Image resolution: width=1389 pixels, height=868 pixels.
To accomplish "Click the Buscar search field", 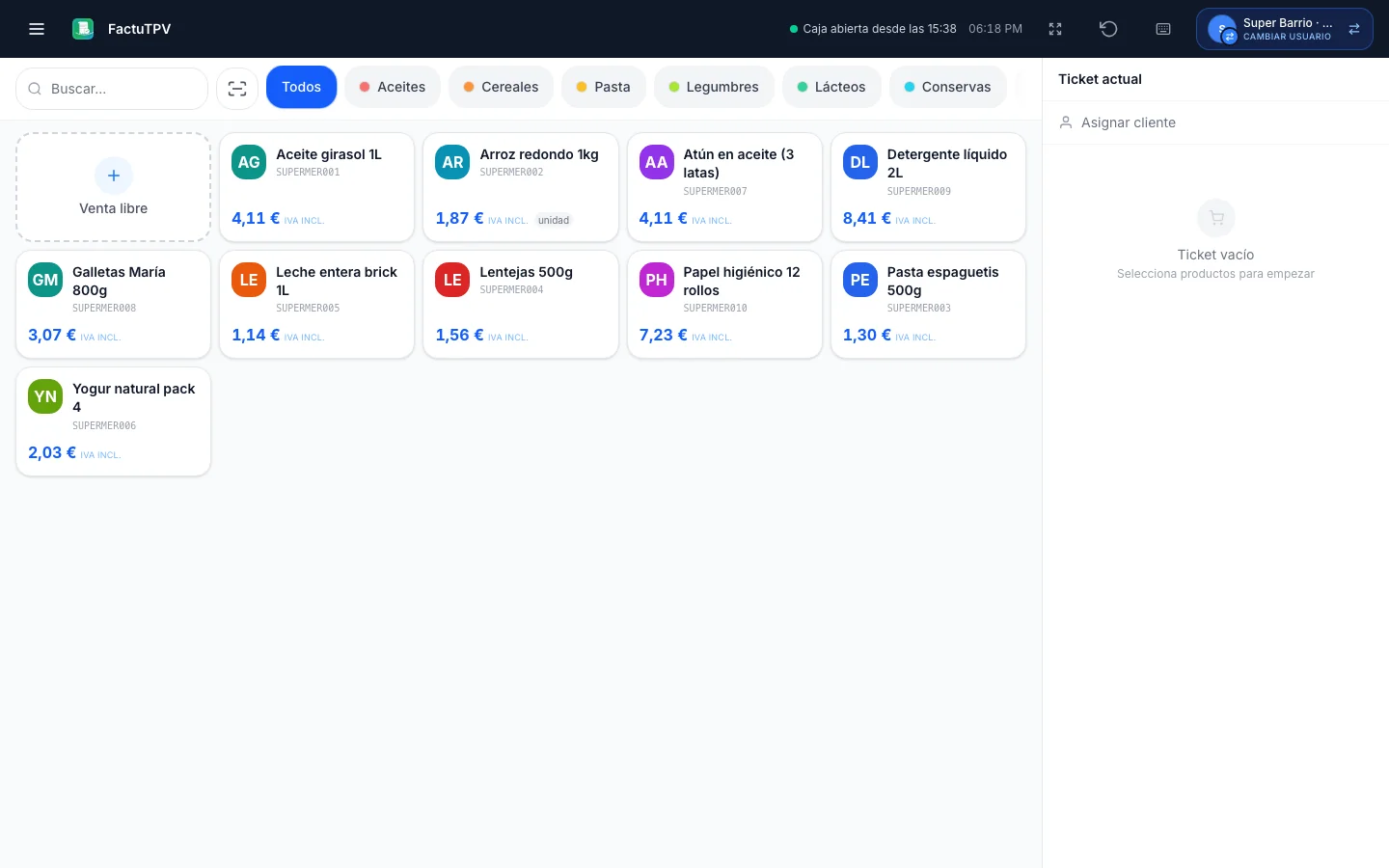I will [112, 89].
